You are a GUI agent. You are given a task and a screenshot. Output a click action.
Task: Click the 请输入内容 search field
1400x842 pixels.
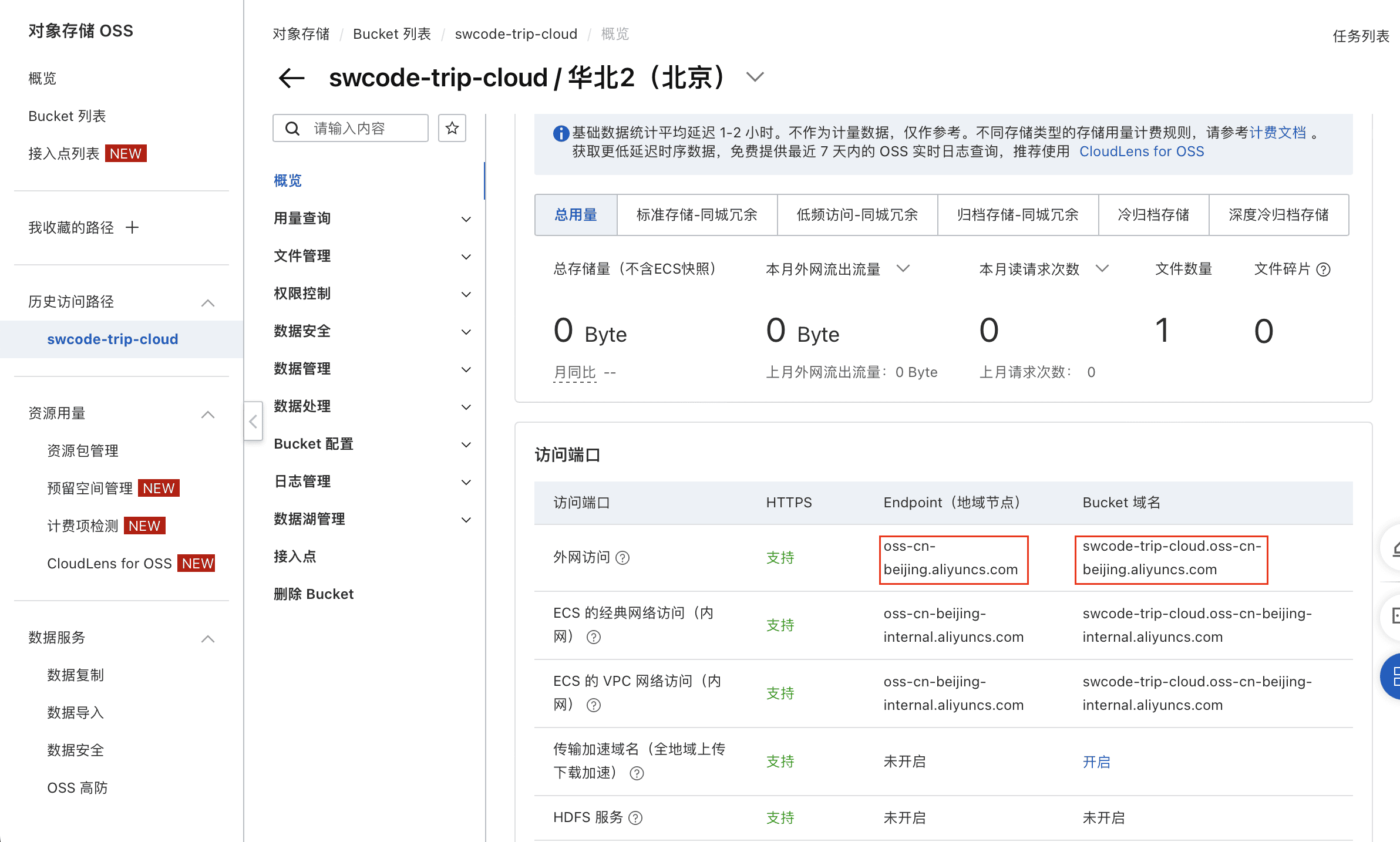point(364,128)
